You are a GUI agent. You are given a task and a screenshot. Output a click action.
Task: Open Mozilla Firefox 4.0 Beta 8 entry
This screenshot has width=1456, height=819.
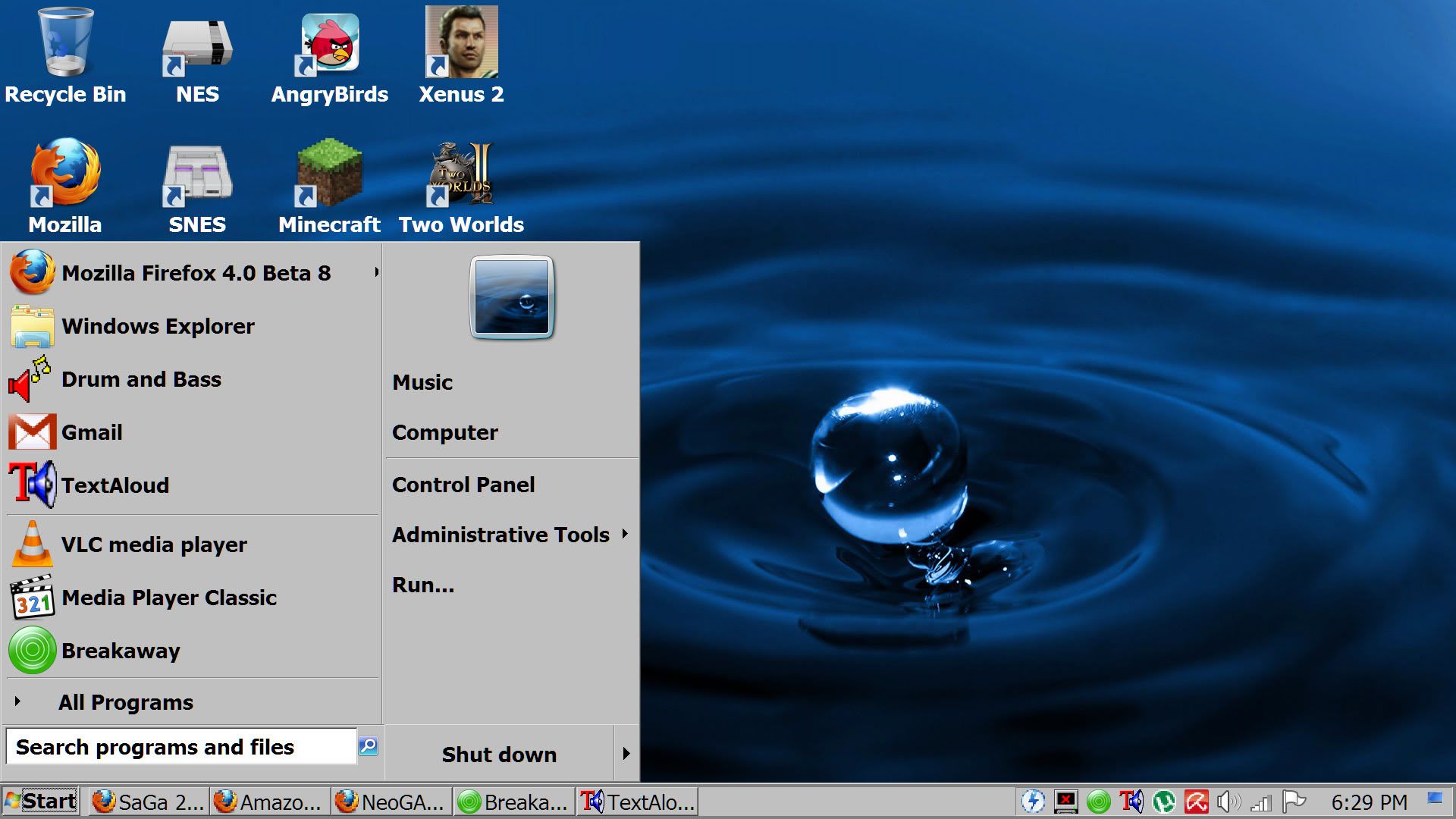(193, 272)
